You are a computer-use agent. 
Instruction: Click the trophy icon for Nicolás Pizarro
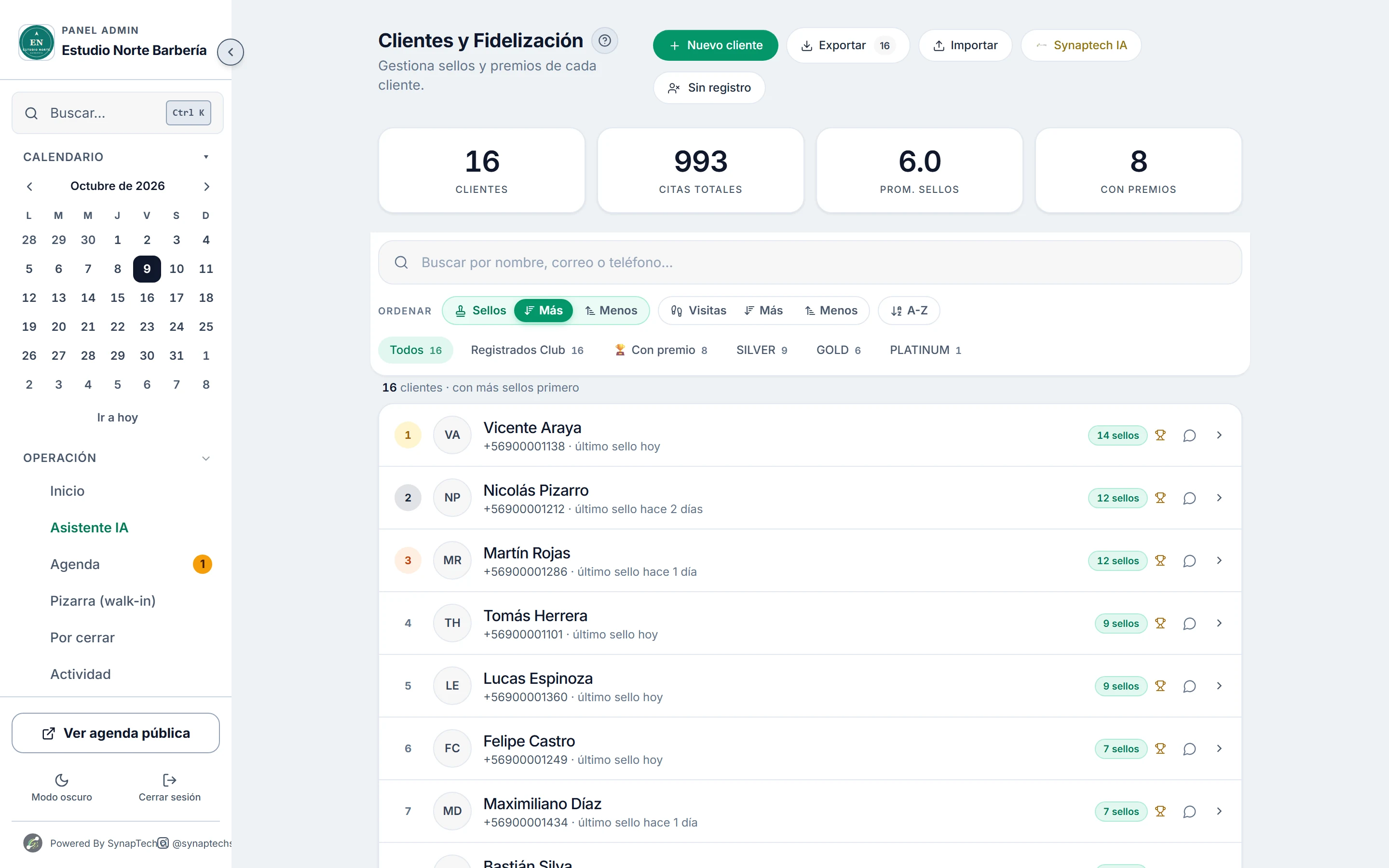point(1160,498)
